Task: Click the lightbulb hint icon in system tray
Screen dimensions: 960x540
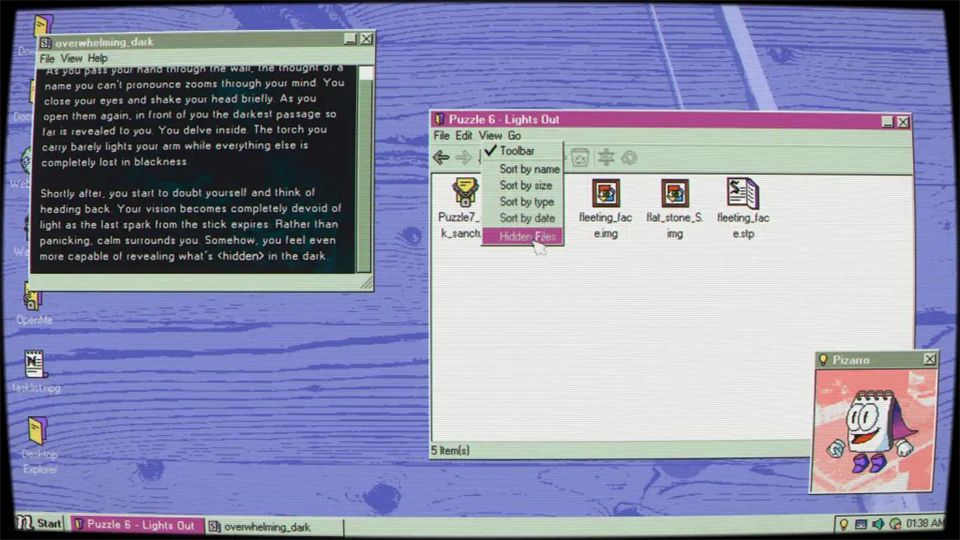Action: click(844, 524)
